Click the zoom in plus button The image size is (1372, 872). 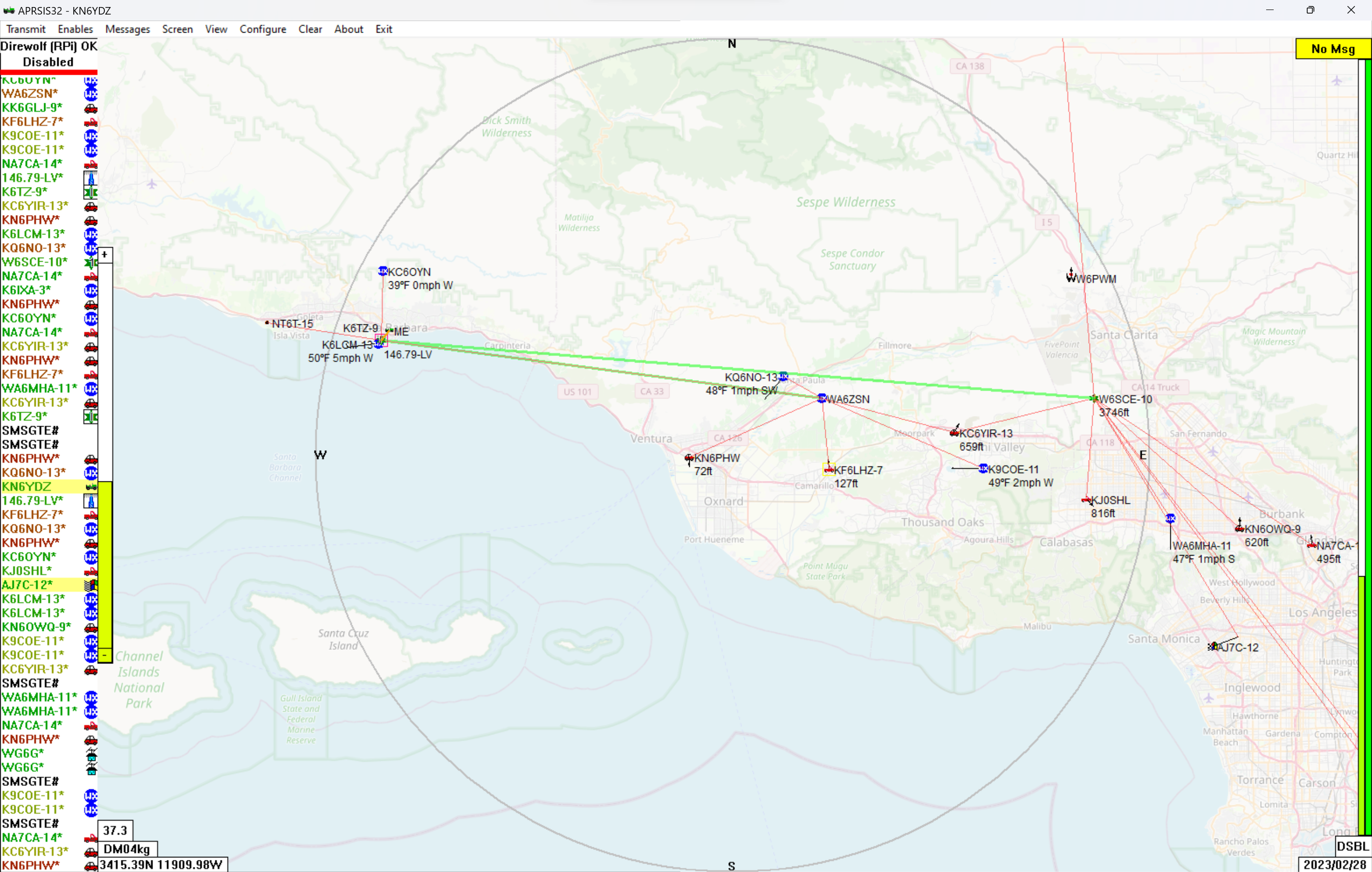(105, 255)
